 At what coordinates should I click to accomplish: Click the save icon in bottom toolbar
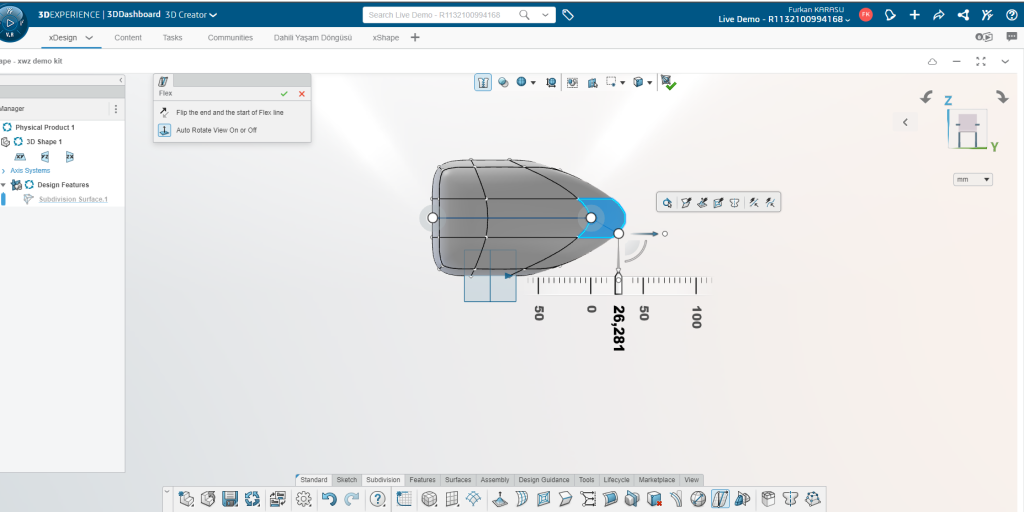(x=230, y=498)
